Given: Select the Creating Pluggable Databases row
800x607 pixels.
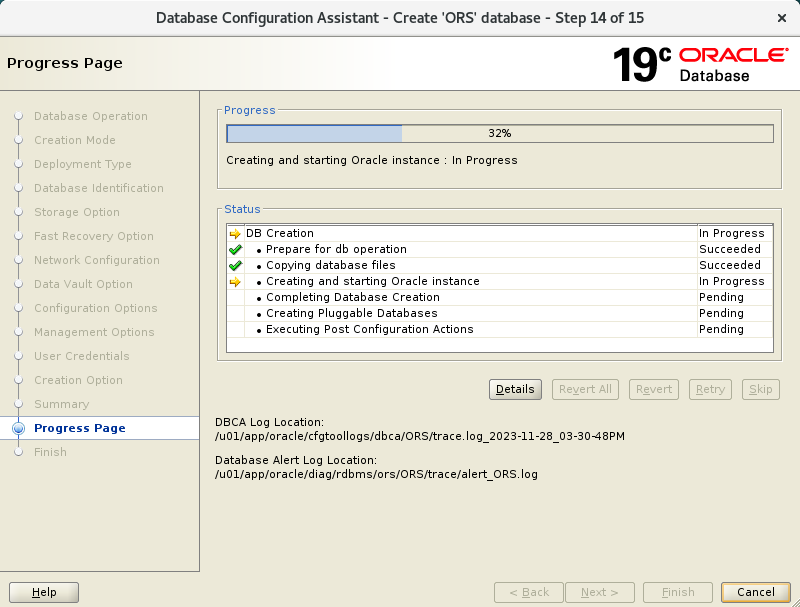Looking at the screenshot, I should (x=500, y=313).
